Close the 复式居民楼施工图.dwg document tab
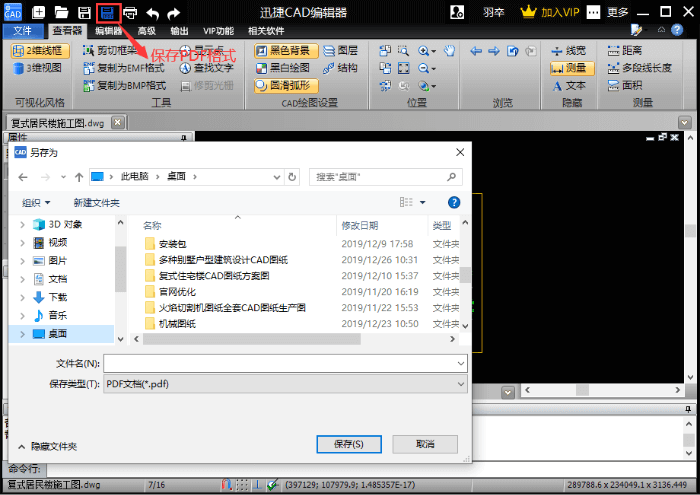Image resolution: width=700 pixels, height=495 pixels. pyautogui.click(x=118, y=122)
